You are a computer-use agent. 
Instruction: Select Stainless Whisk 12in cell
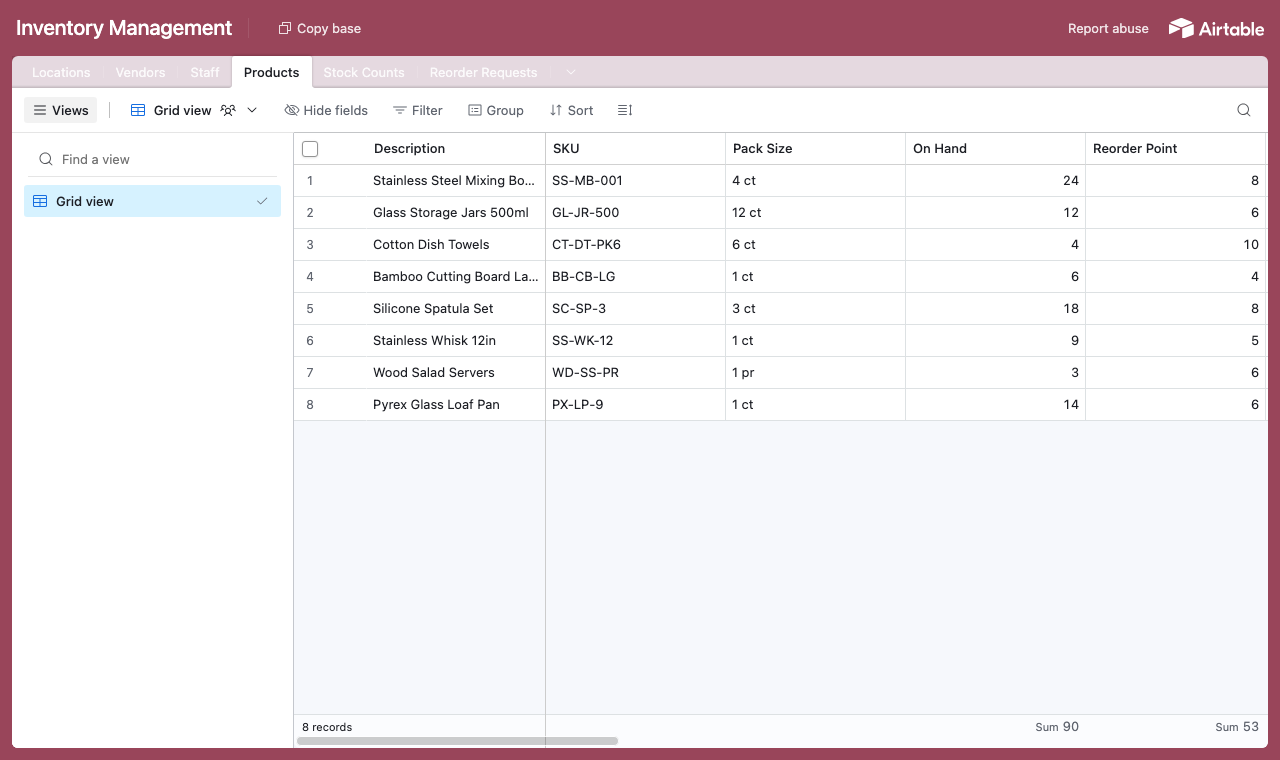(456, 341)
